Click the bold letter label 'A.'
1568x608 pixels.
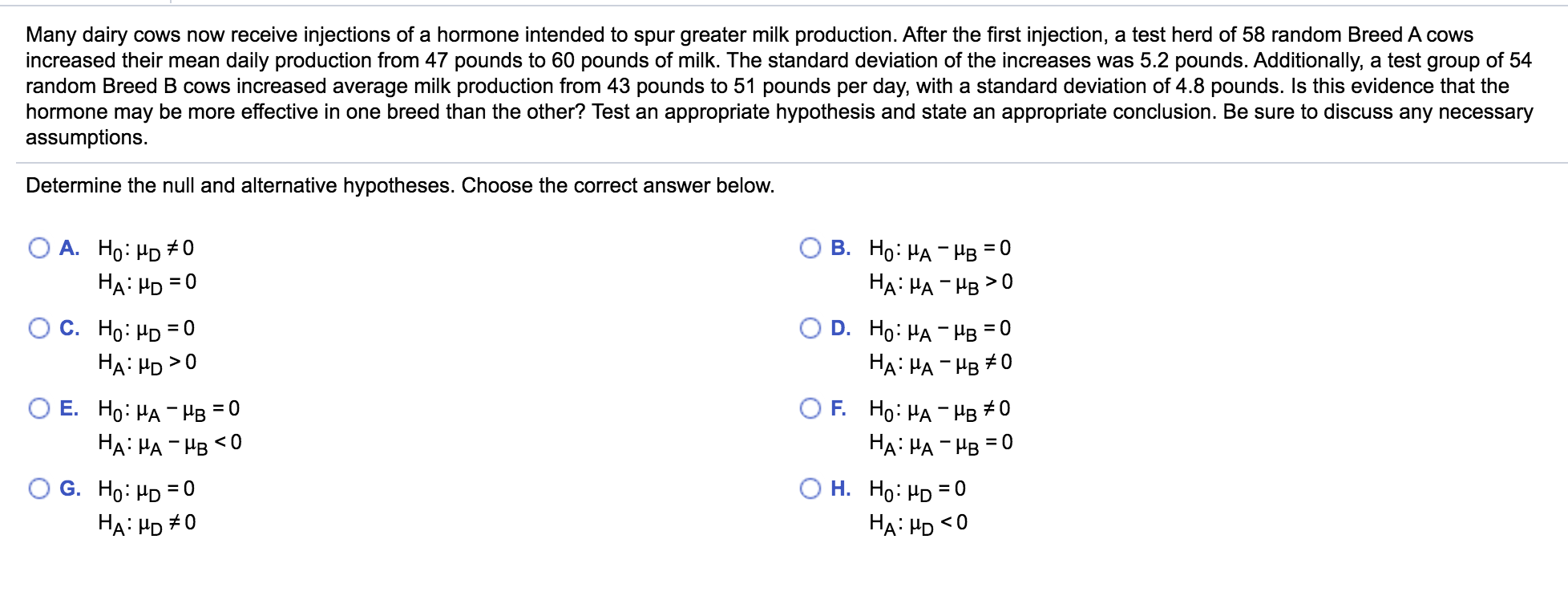70,248
